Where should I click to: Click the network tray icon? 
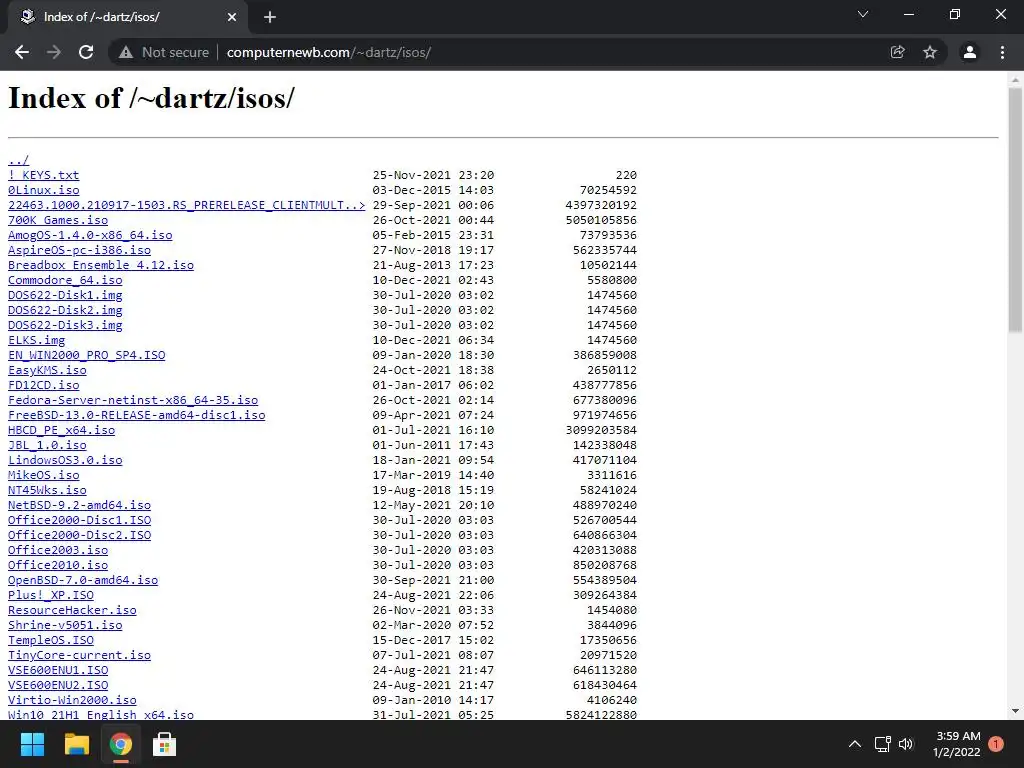tap(883, 744)
